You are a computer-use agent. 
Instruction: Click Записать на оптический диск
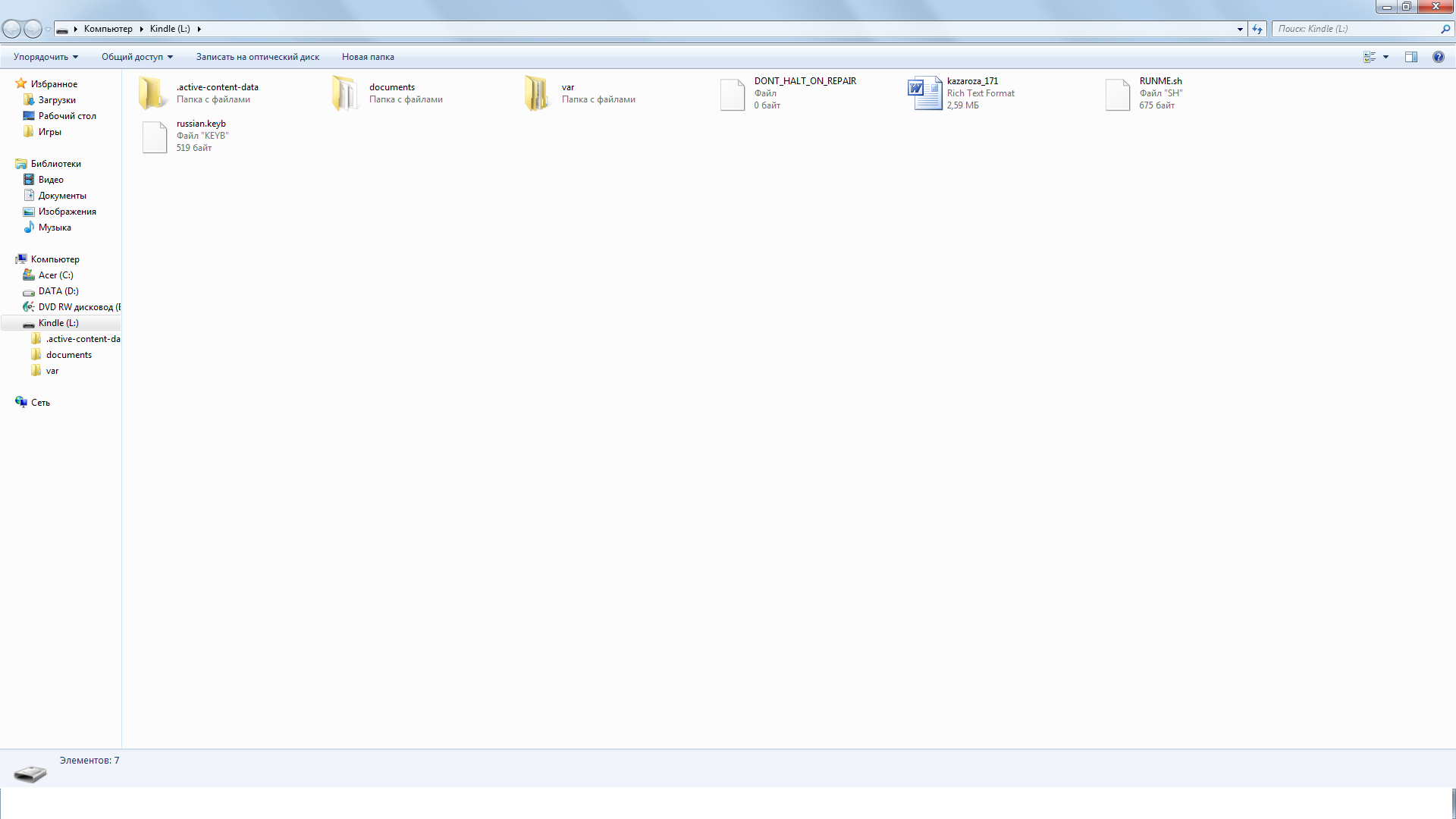[258, 57]
